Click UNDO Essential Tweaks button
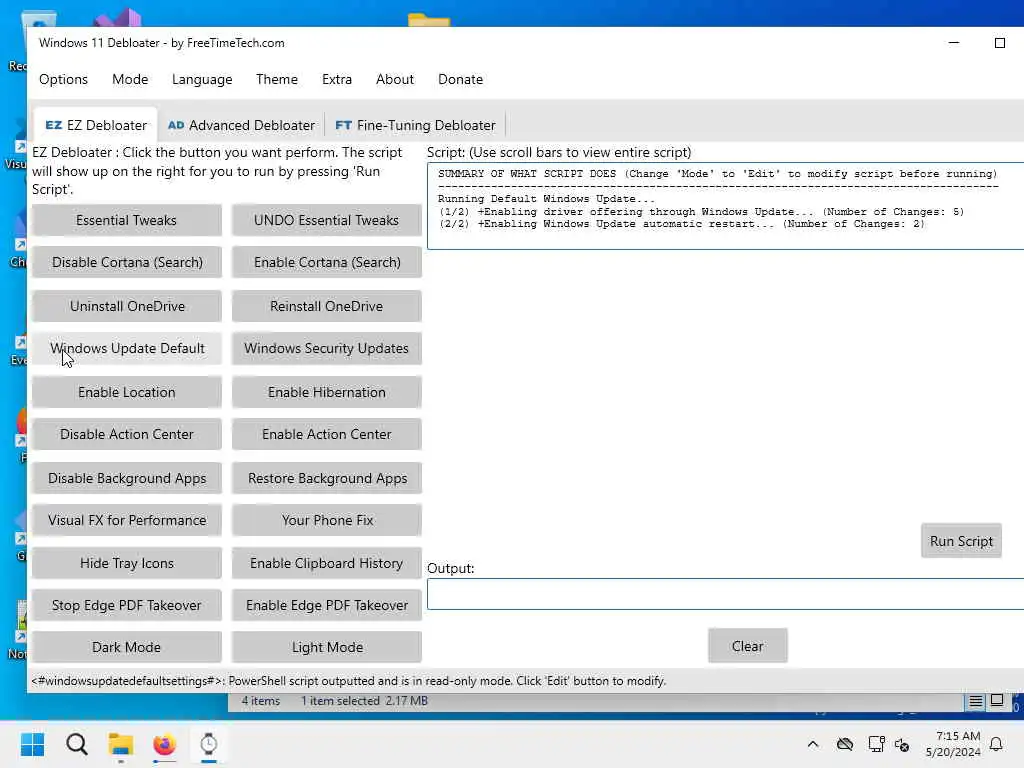The width and height of the screenshot is (1024, 768). [x=327, y=220]
